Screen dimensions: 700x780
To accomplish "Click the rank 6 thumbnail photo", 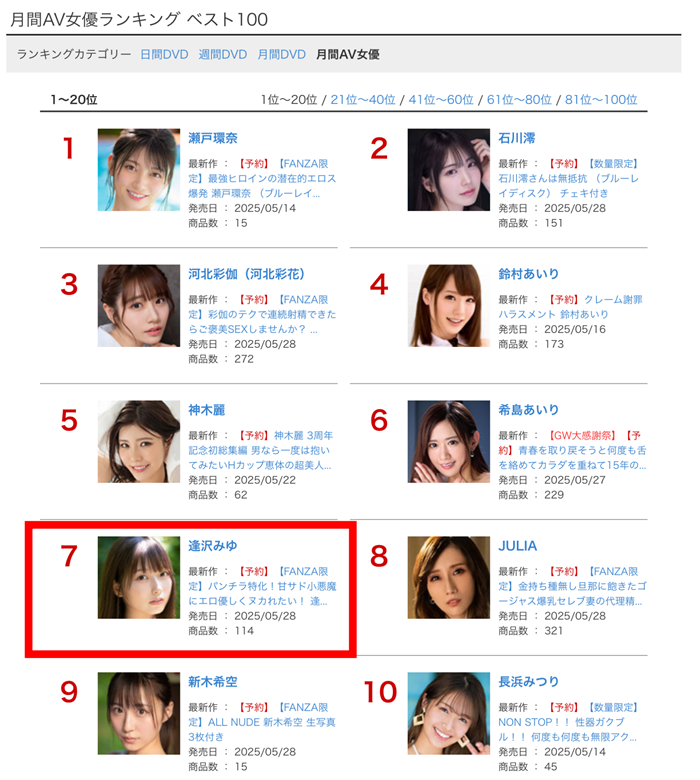I will point(449,441).
